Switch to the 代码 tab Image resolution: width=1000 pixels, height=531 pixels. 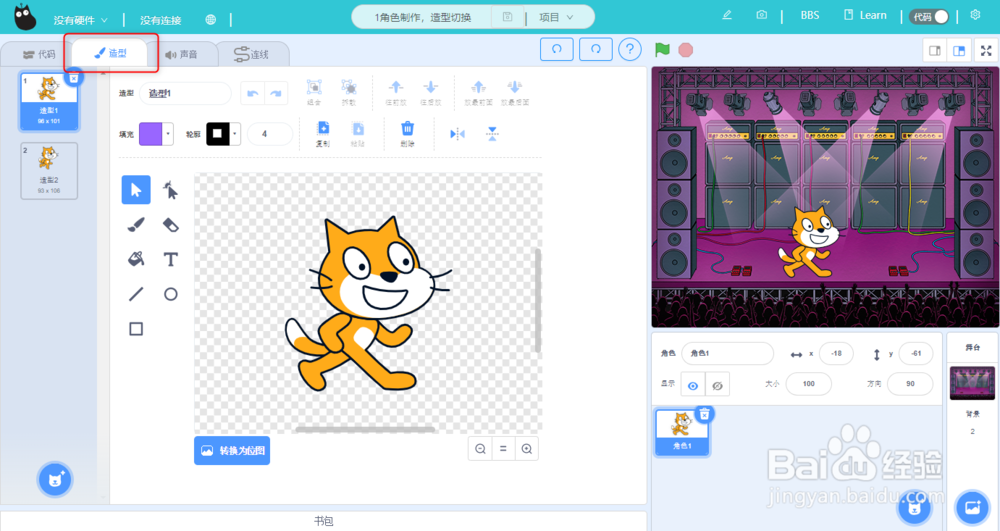(x=39, y=55)
